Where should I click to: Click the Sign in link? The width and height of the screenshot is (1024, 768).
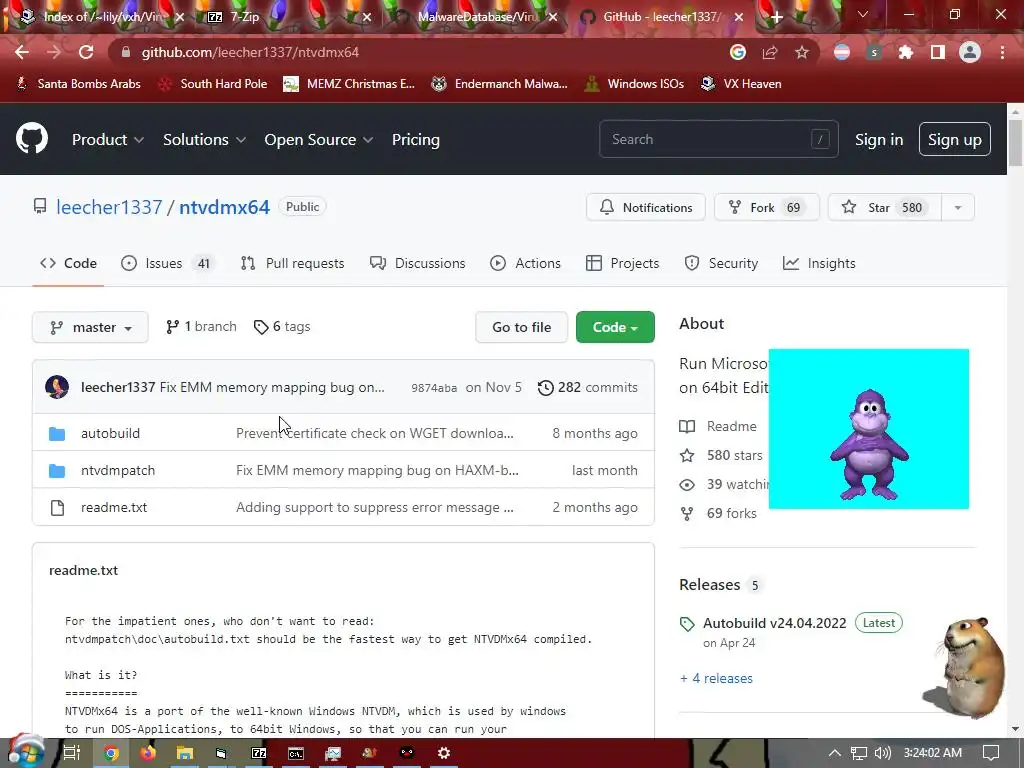(879, 139)
